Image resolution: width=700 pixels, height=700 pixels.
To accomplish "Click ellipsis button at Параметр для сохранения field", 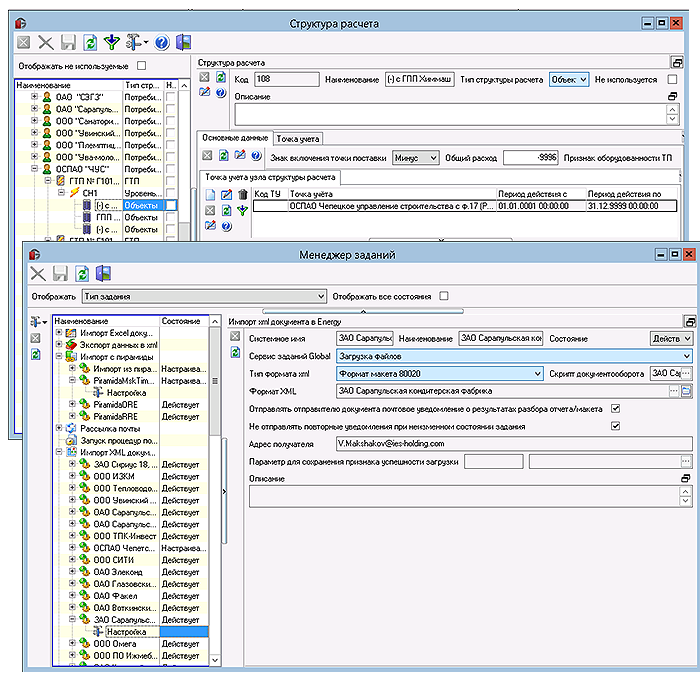I will pos(687,461).
